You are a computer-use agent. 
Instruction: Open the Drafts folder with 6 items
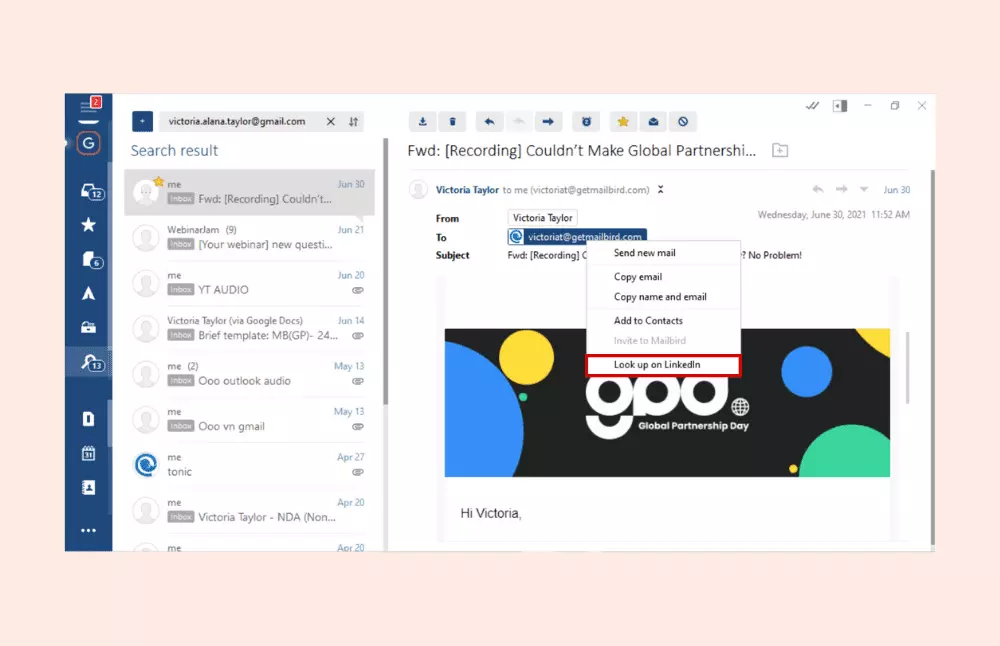(91, 260)
